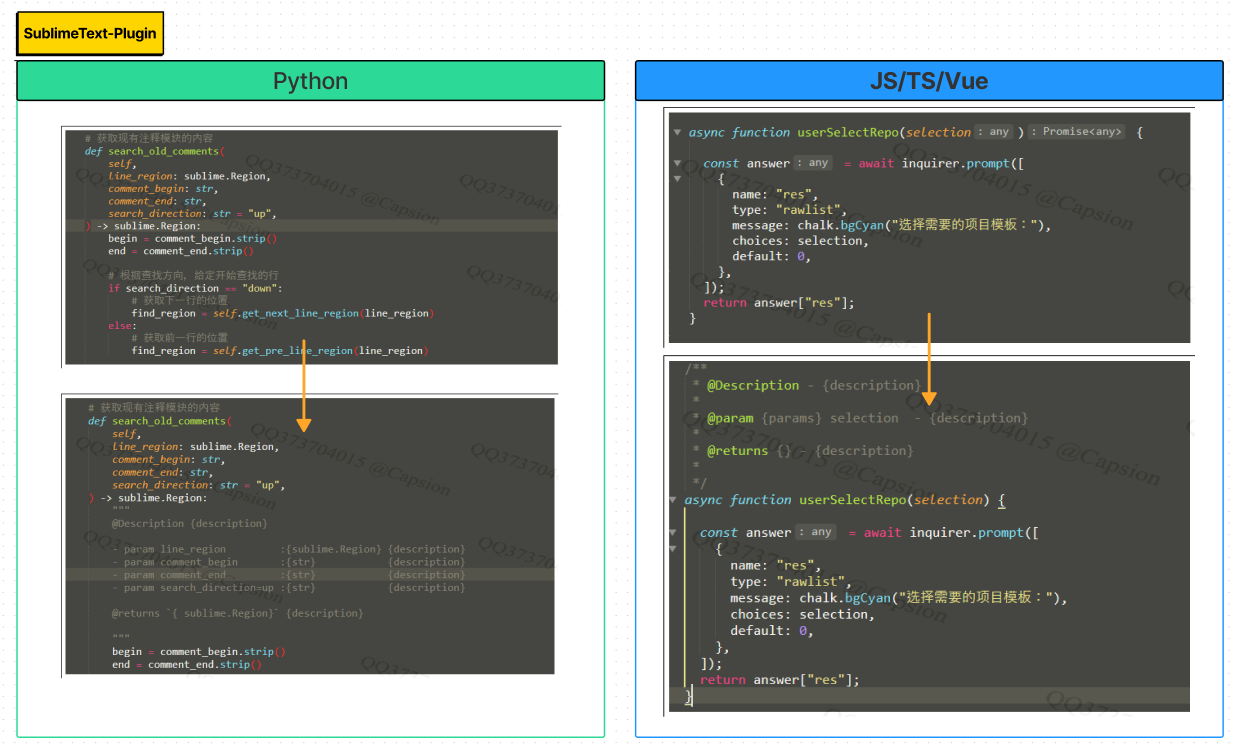Click the comment "# 获取前一行的位置"

(x=179, y=338)
